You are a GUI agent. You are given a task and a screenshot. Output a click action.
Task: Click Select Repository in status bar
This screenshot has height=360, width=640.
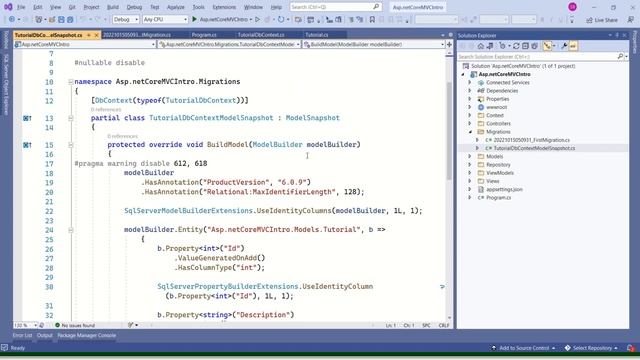591,348
